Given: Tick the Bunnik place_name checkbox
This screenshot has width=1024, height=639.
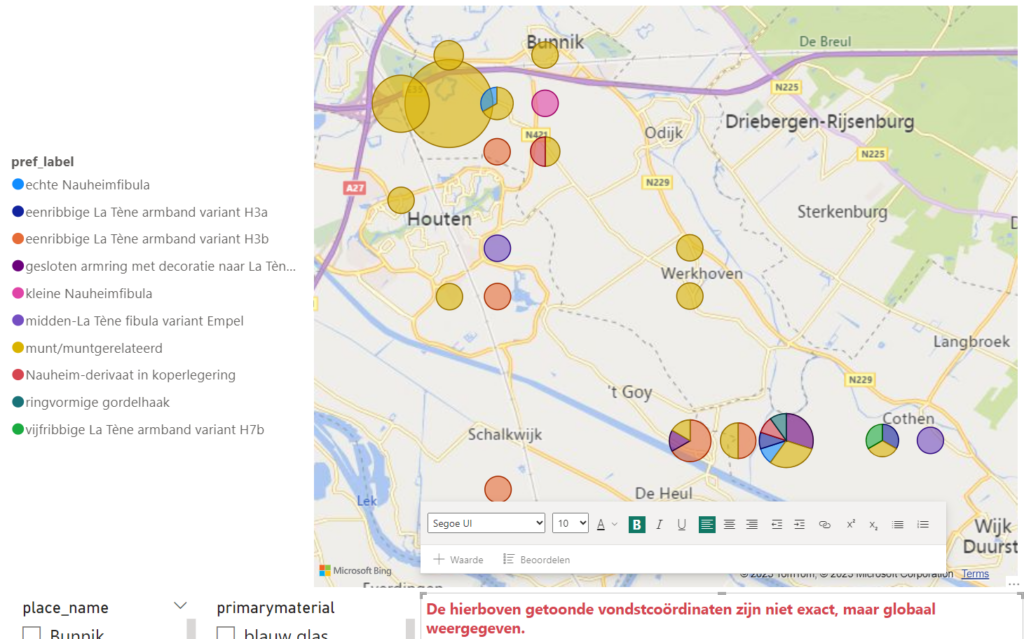Looking at the screenshot, I should (32, 634).
